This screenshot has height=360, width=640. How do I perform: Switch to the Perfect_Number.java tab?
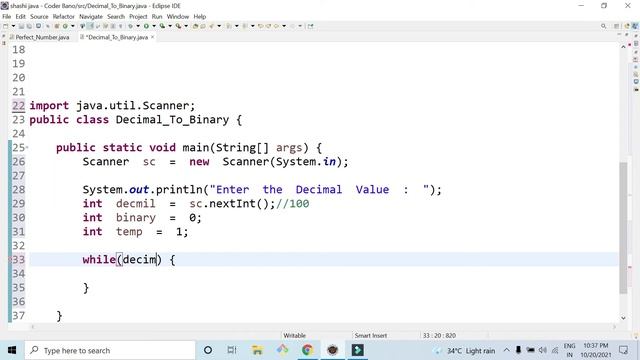39,37
